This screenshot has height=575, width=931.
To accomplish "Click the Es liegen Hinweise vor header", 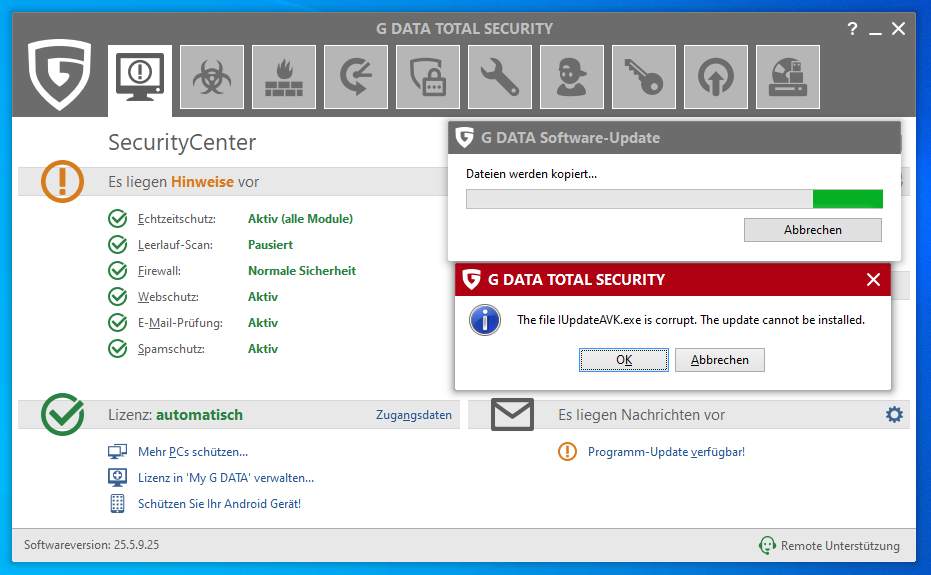I will (x=183, y=182).
